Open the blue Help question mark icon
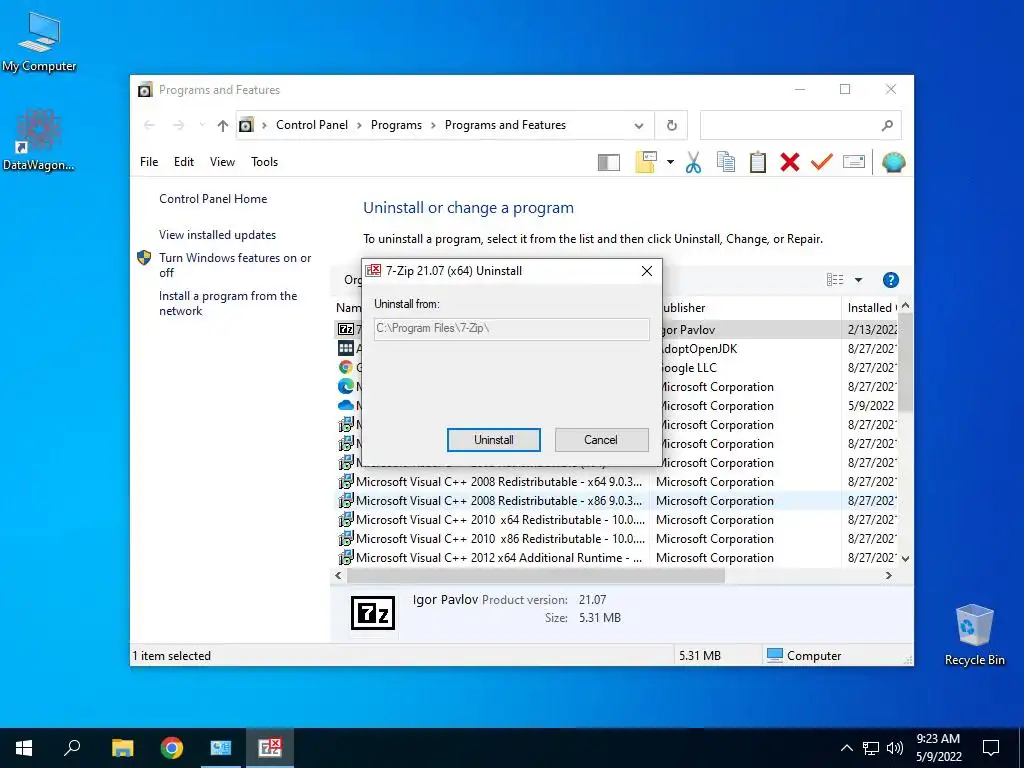The width and height of the screenshot is (1024, 768). (x=890, y=280)
